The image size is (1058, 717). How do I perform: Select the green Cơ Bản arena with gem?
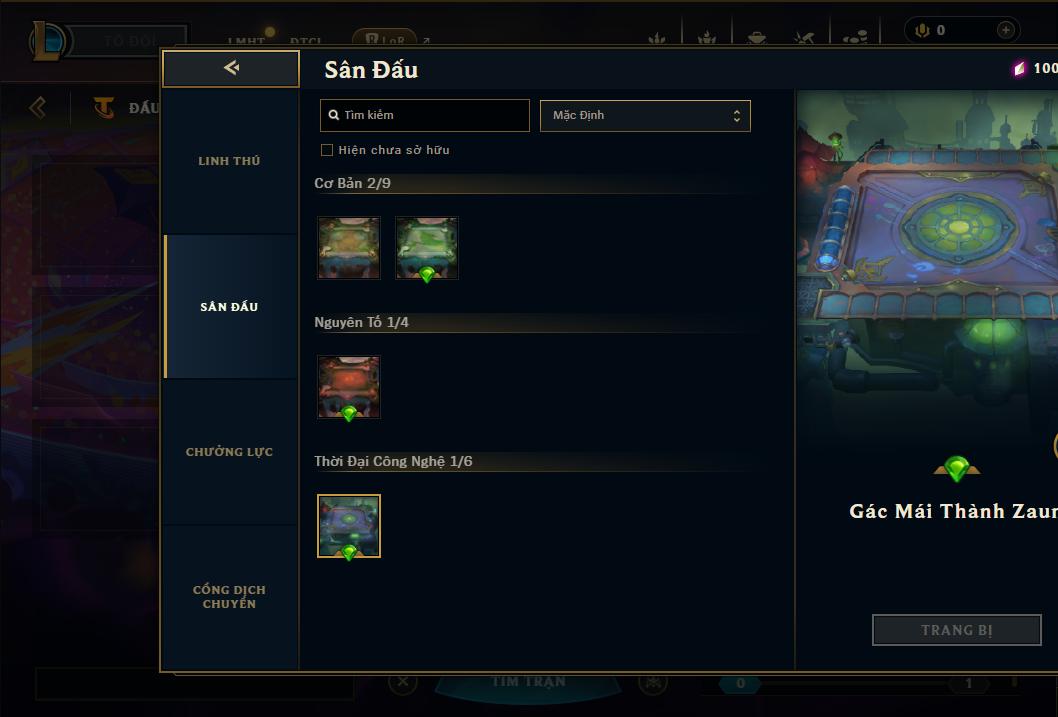point(426,248)
